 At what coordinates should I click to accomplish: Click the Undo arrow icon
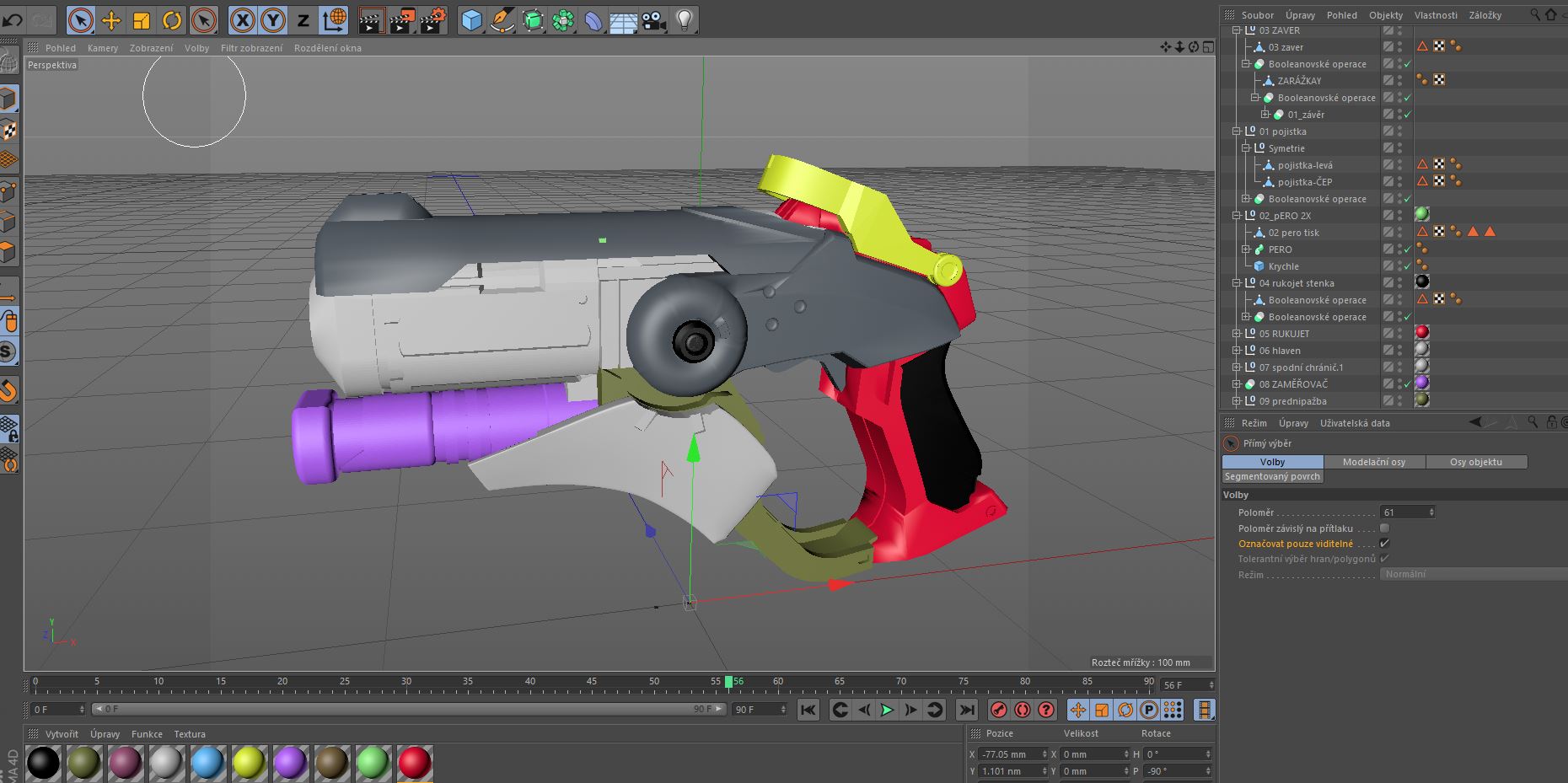point(13,19)
